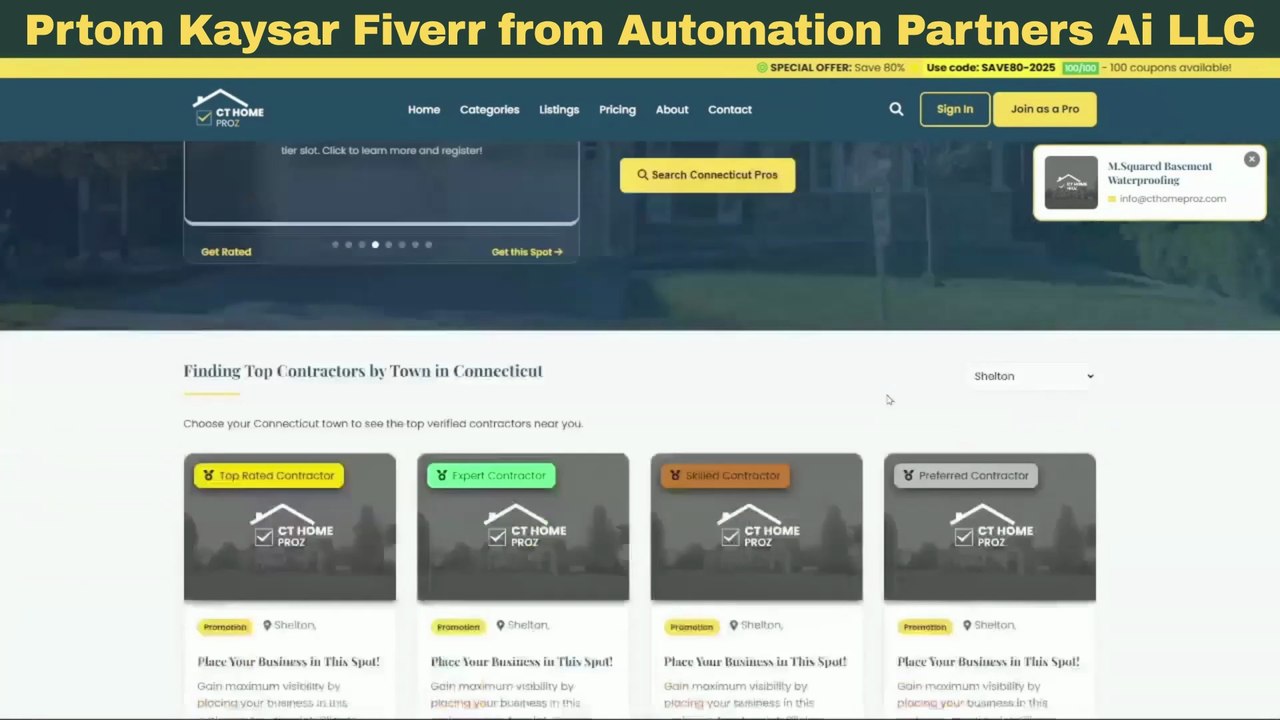Click the Get Rated link
Viewport: 1280px width, 720px height.
(226, 252)
